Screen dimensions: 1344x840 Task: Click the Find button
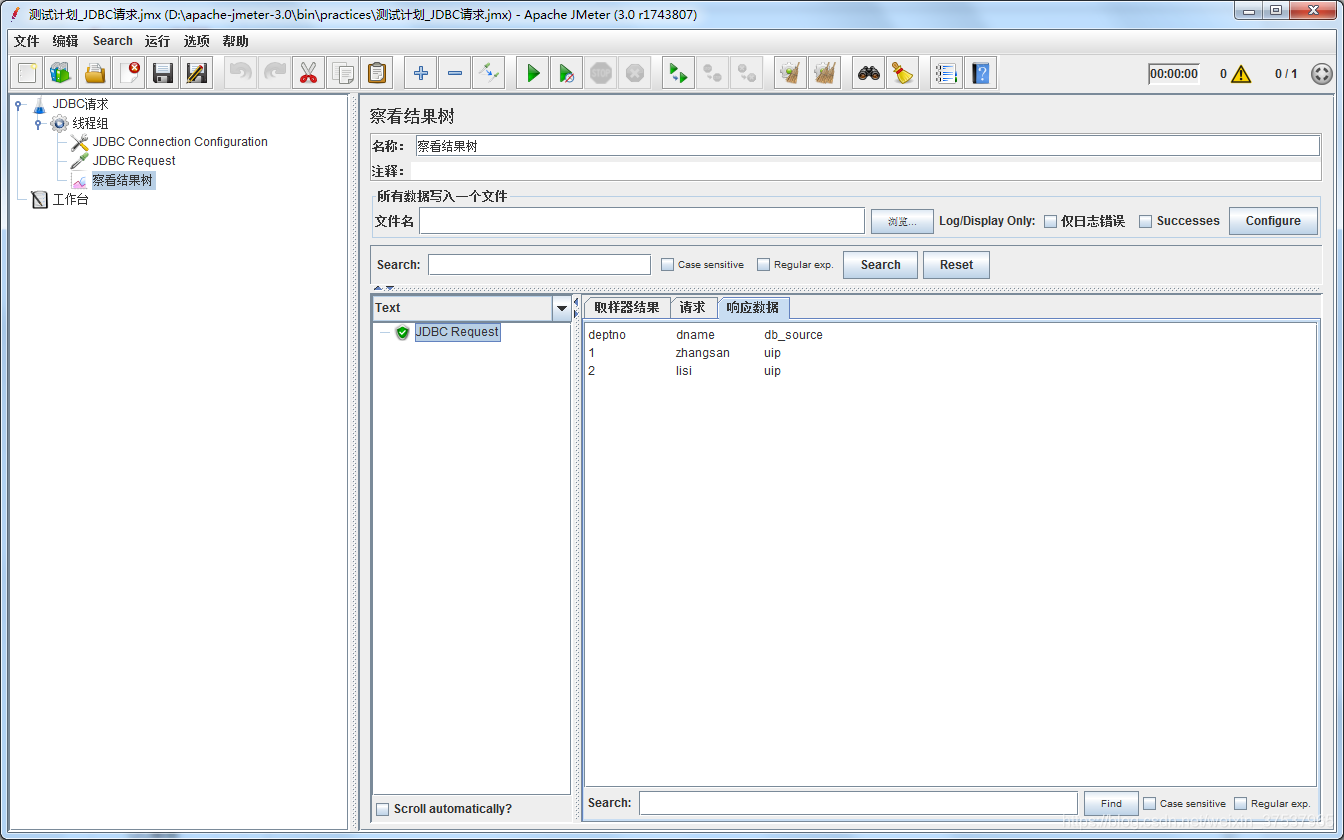point(1111,803)
